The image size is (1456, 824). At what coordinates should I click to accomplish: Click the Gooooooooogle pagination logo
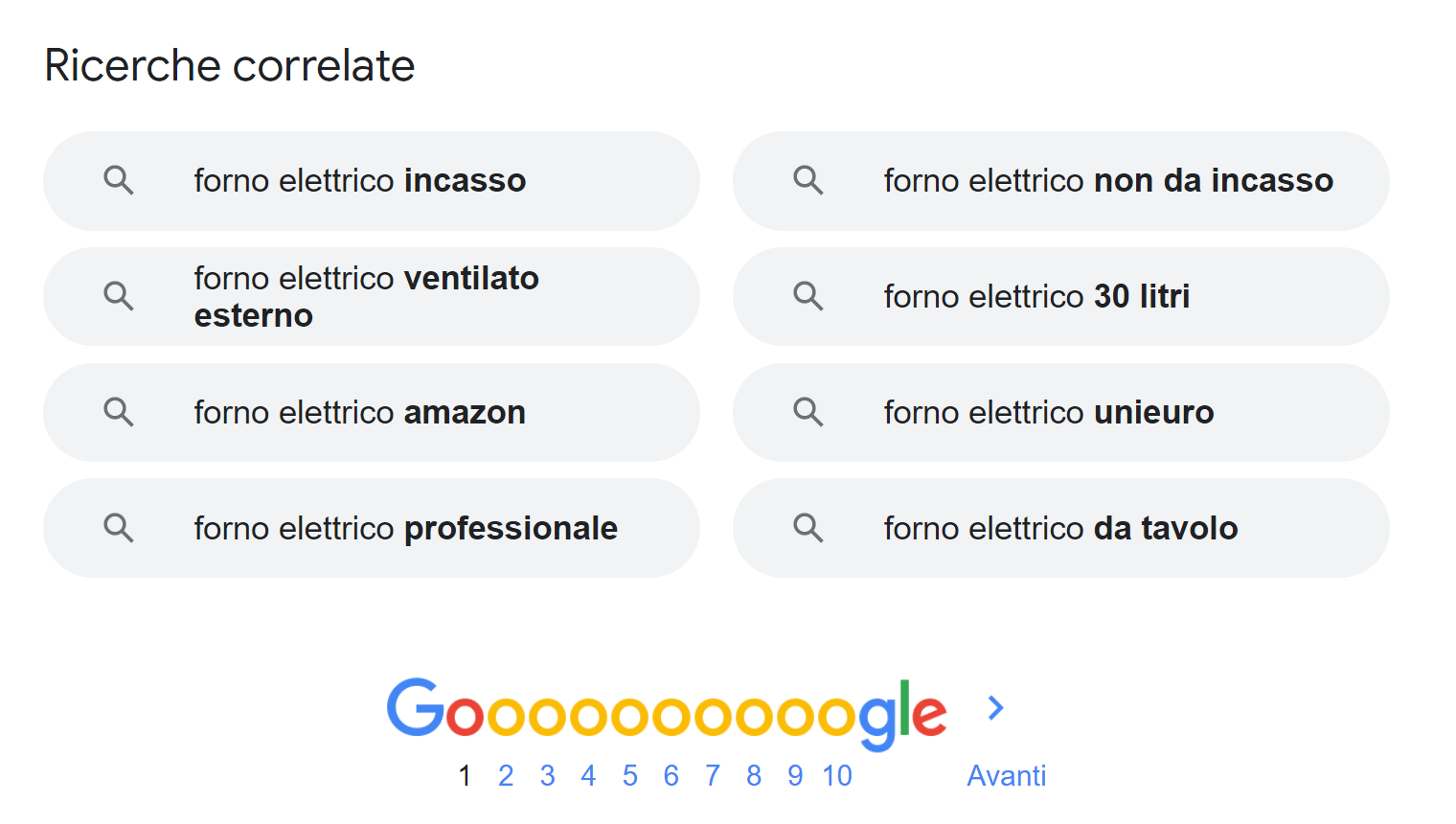pyautogui.click(x=667, y=714)
